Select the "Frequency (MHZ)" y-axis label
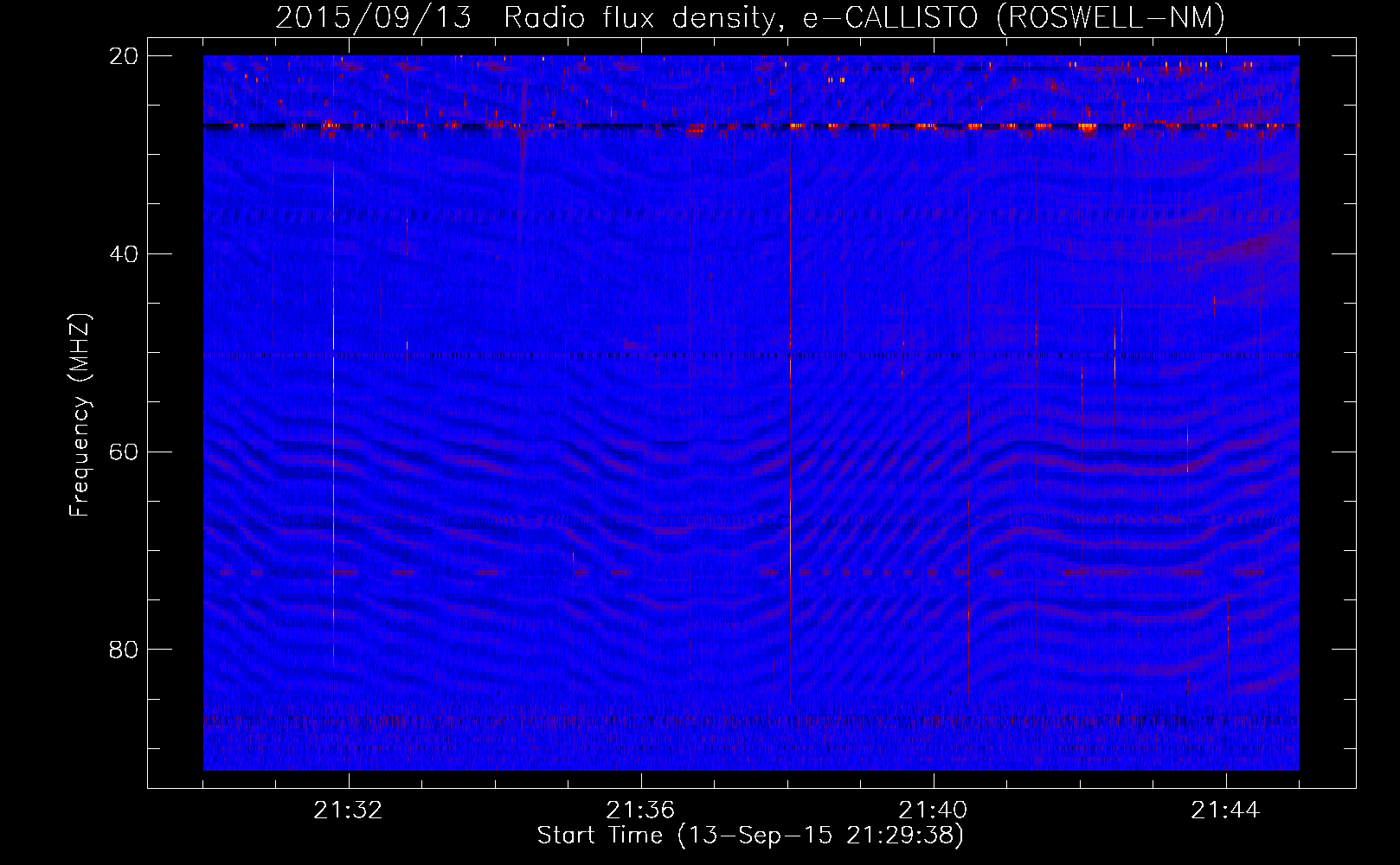Image resolution: width=1400 pixels, height=865 pixels. coord(80,415)
